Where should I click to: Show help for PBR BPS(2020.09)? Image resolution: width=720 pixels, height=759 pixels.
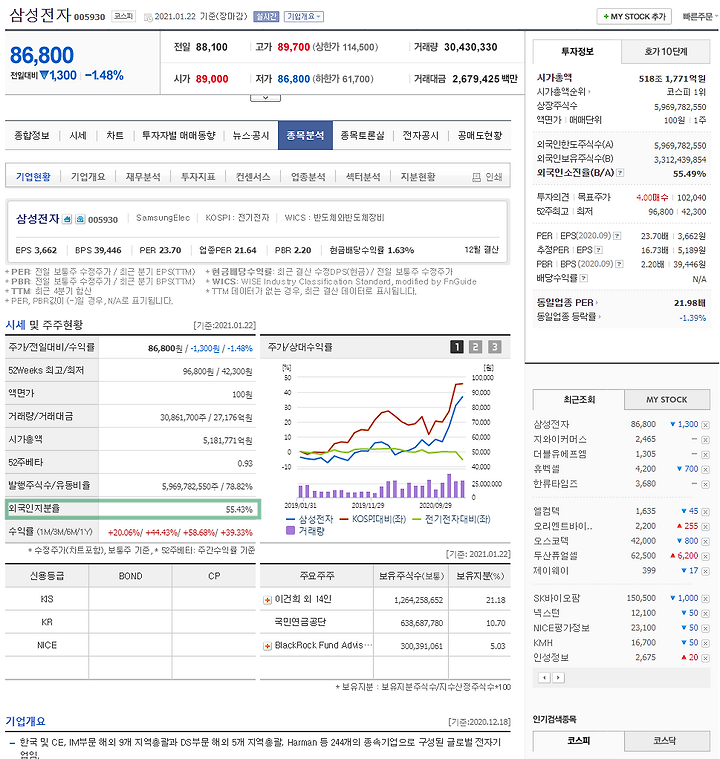619,264
